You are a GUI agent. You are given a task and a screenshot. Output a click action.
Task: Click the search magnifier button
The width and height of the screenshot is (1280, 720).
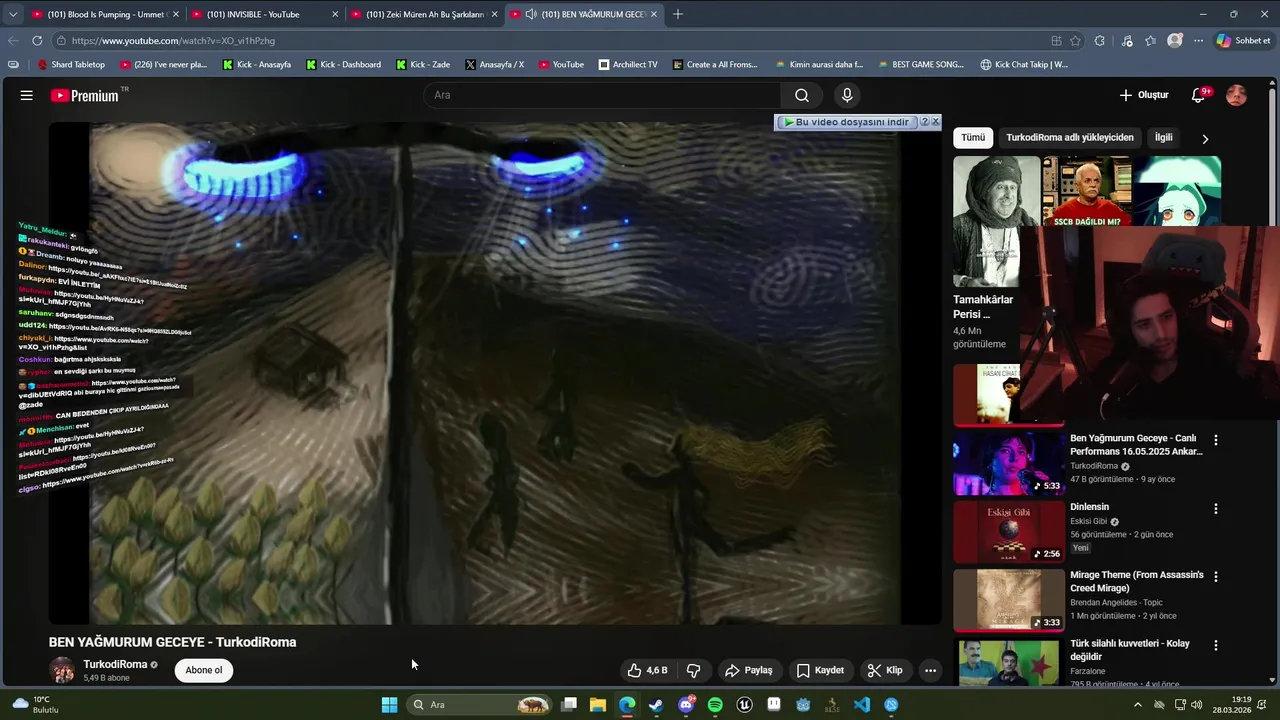[802, 95]
